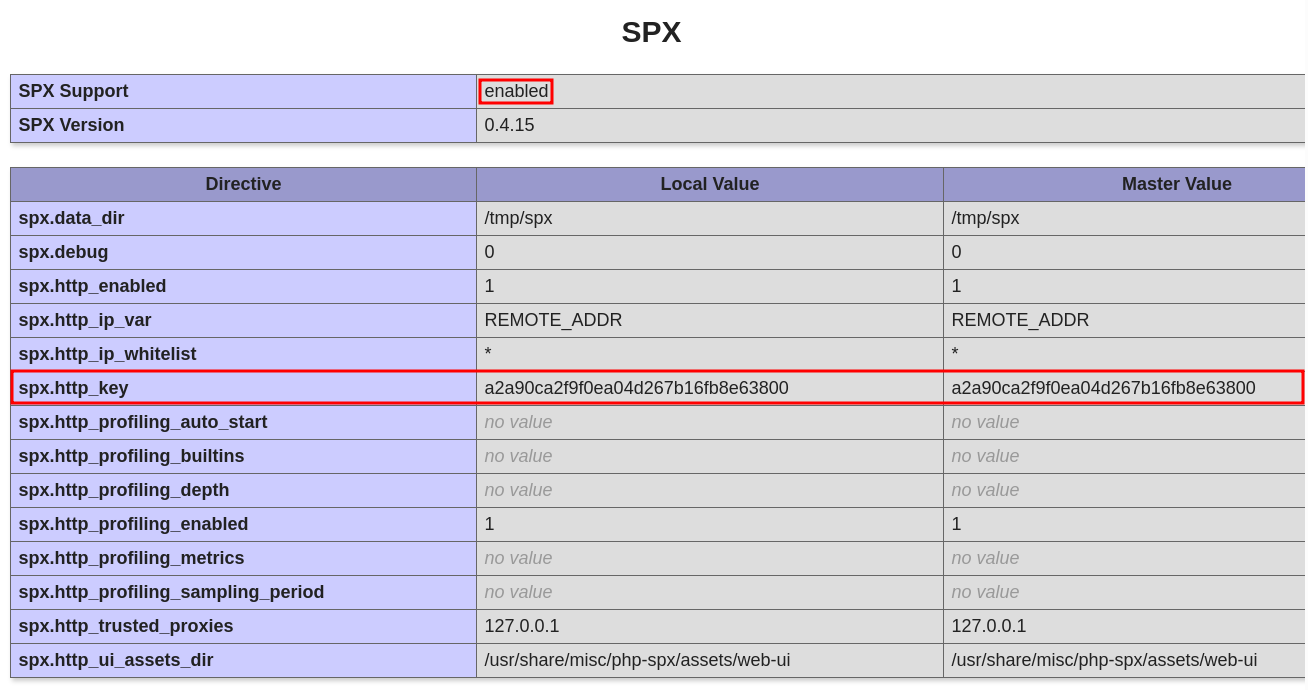Click master 'no value' of spx.http_profiling_sampling_period
The width and height of the screenshot is (1308, 690).
pyautogui.click(x=985, y=592)
